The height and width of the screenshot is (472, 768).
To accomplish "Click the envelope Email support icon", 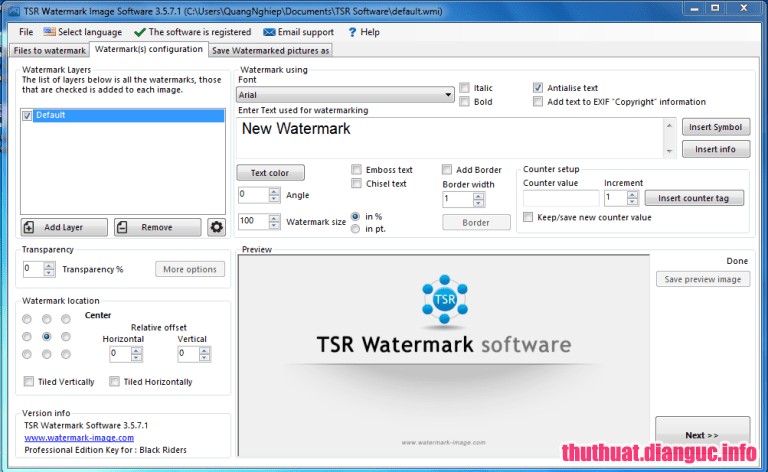I will point(269,32).
